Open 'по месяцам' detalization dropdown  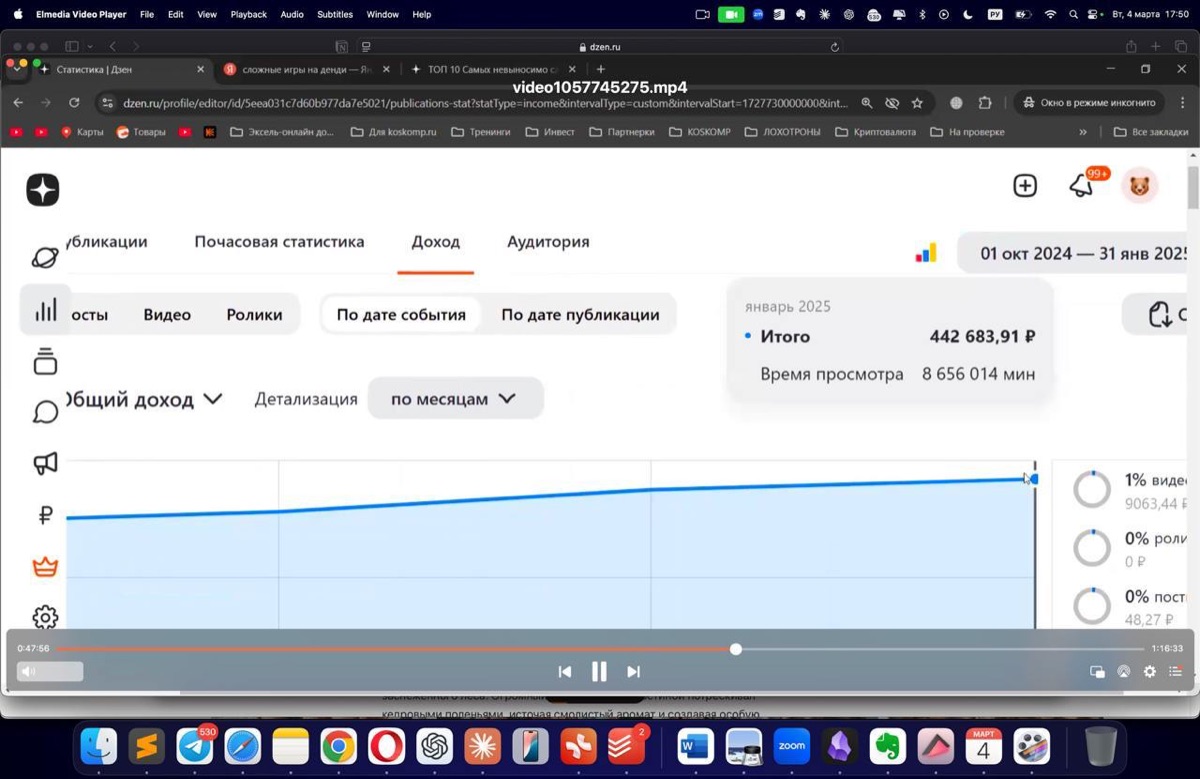point(455,398)
